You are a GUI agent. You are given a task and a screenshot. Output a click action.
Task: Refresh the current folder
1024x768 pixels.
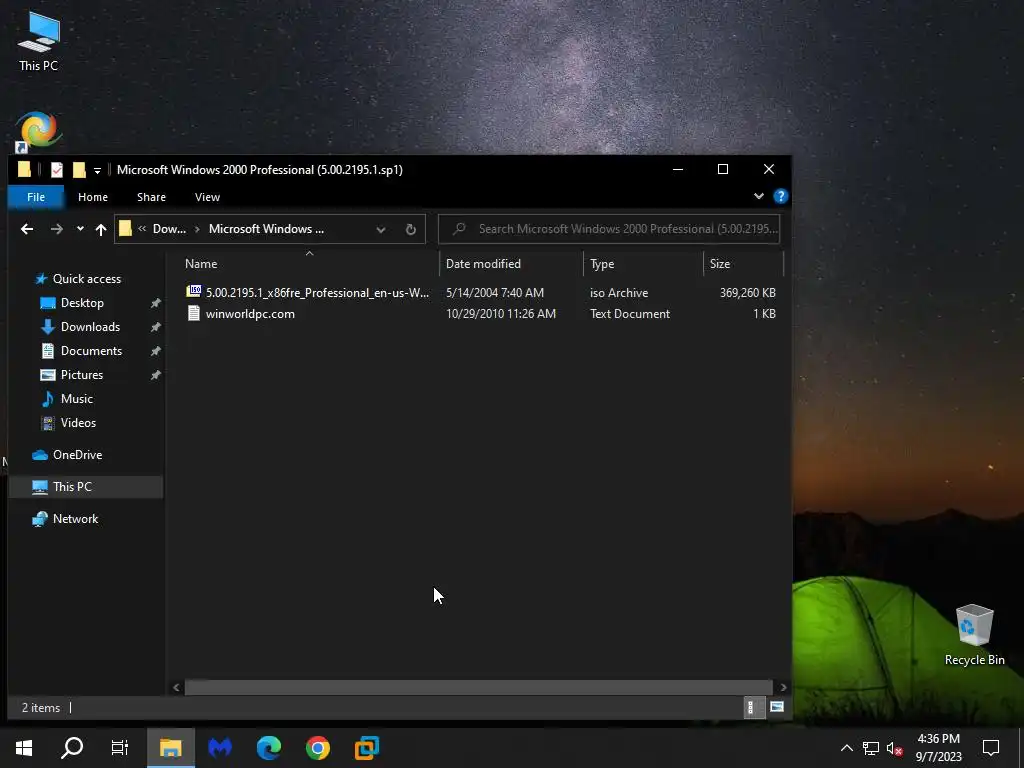click(x=410, y=229)
